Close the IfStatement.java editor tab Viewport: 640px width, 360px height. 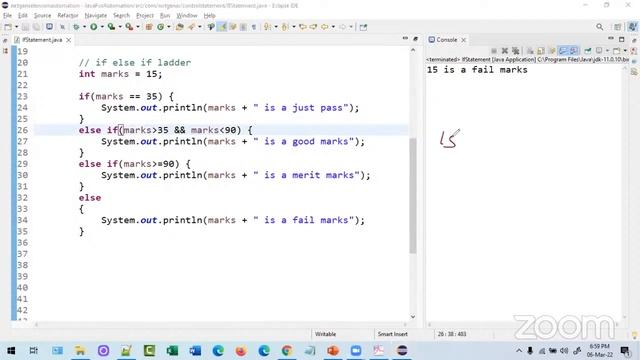pyautogui.click(x=69, y=40)
